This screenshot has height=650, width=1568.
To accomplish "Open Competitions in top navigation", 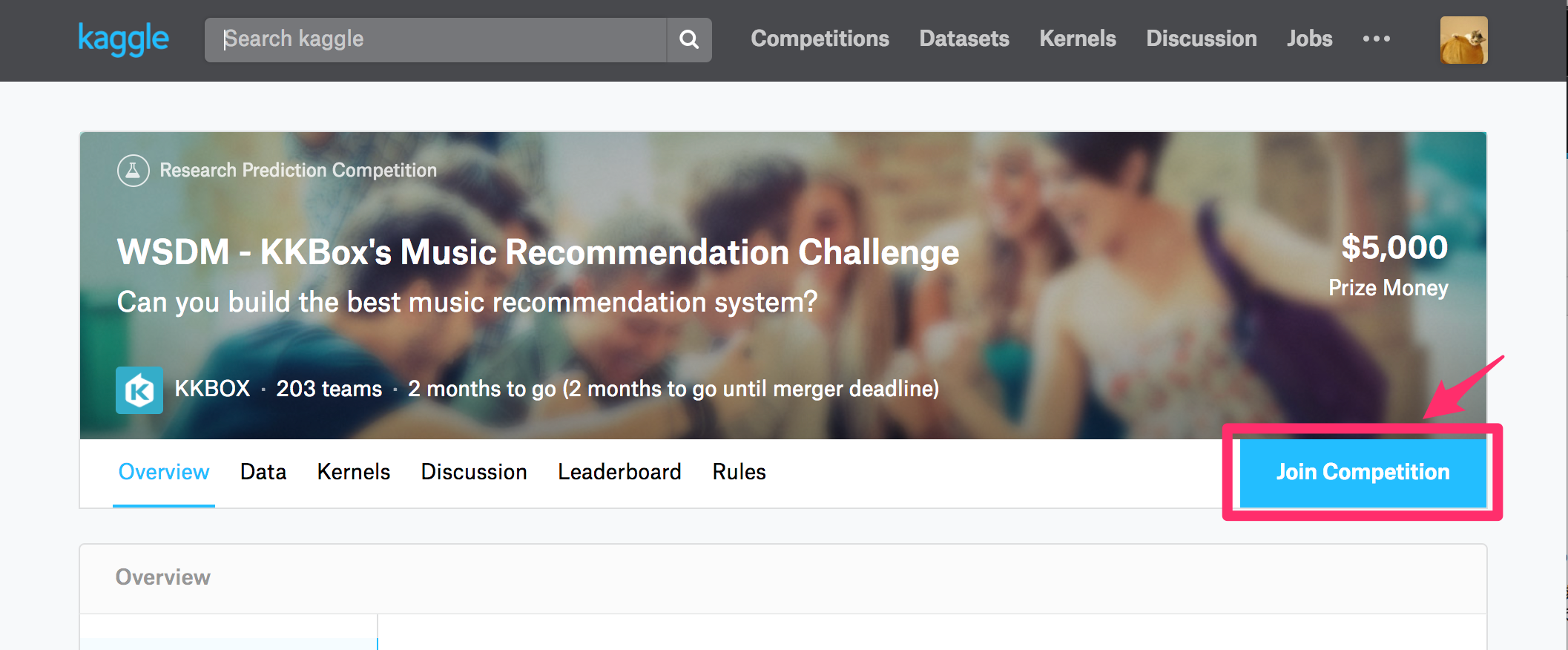I will point(820,39).
